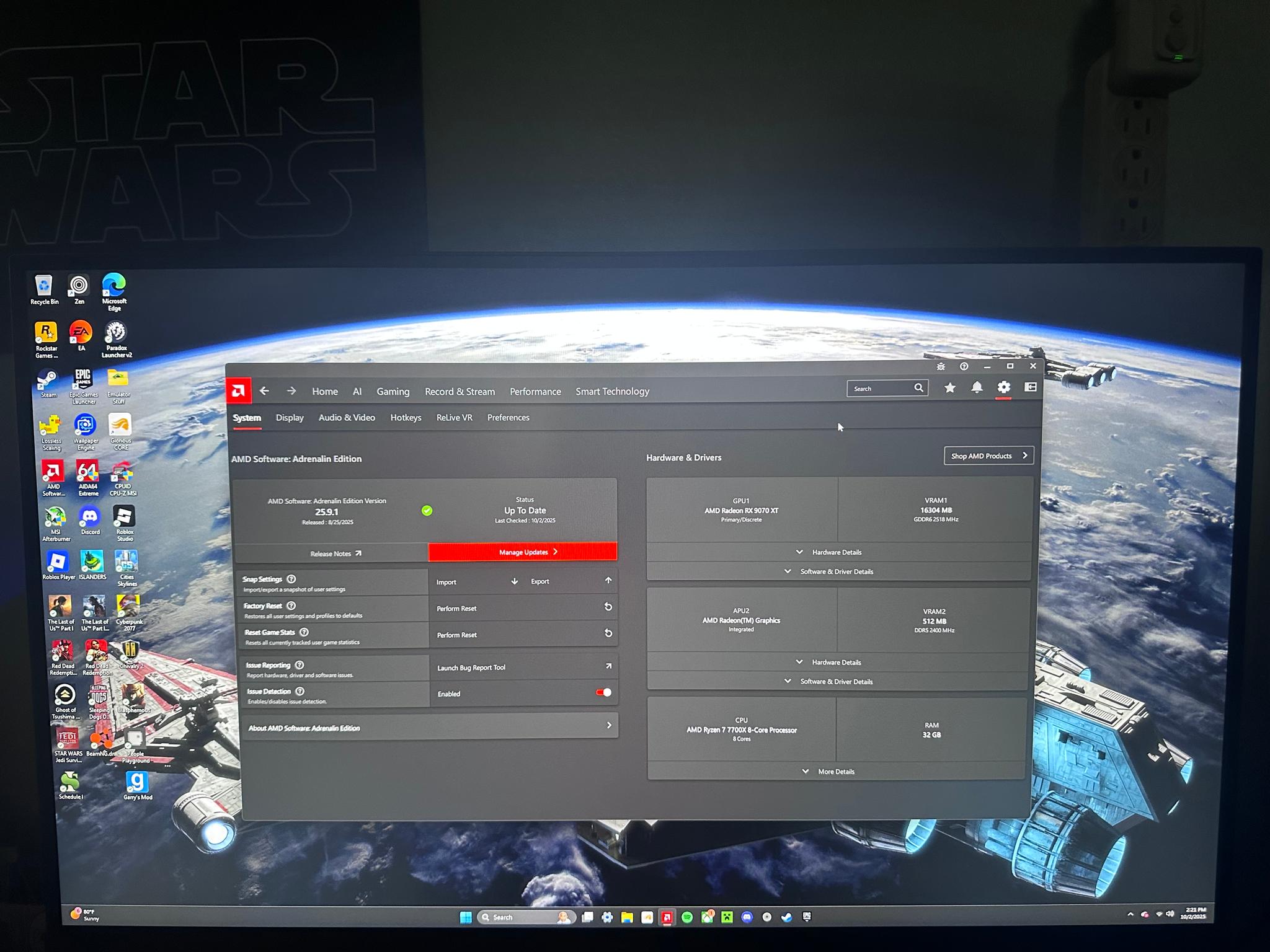
Task: Click the Issue Reporting help icon
Action: coord(300,665)
